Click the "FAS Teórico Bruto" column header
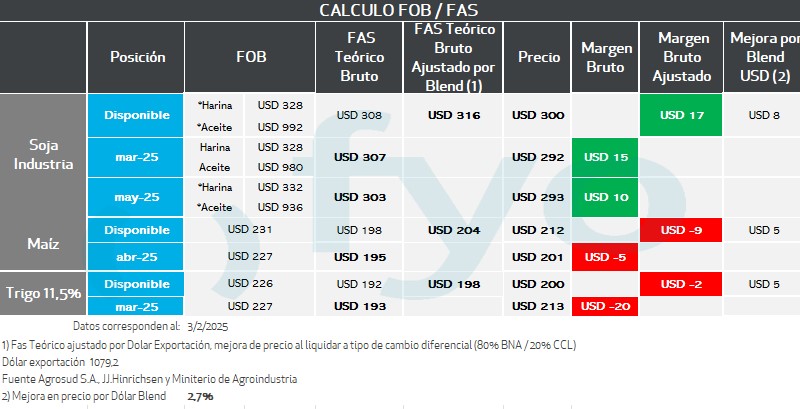 click(x=360, y=57)
